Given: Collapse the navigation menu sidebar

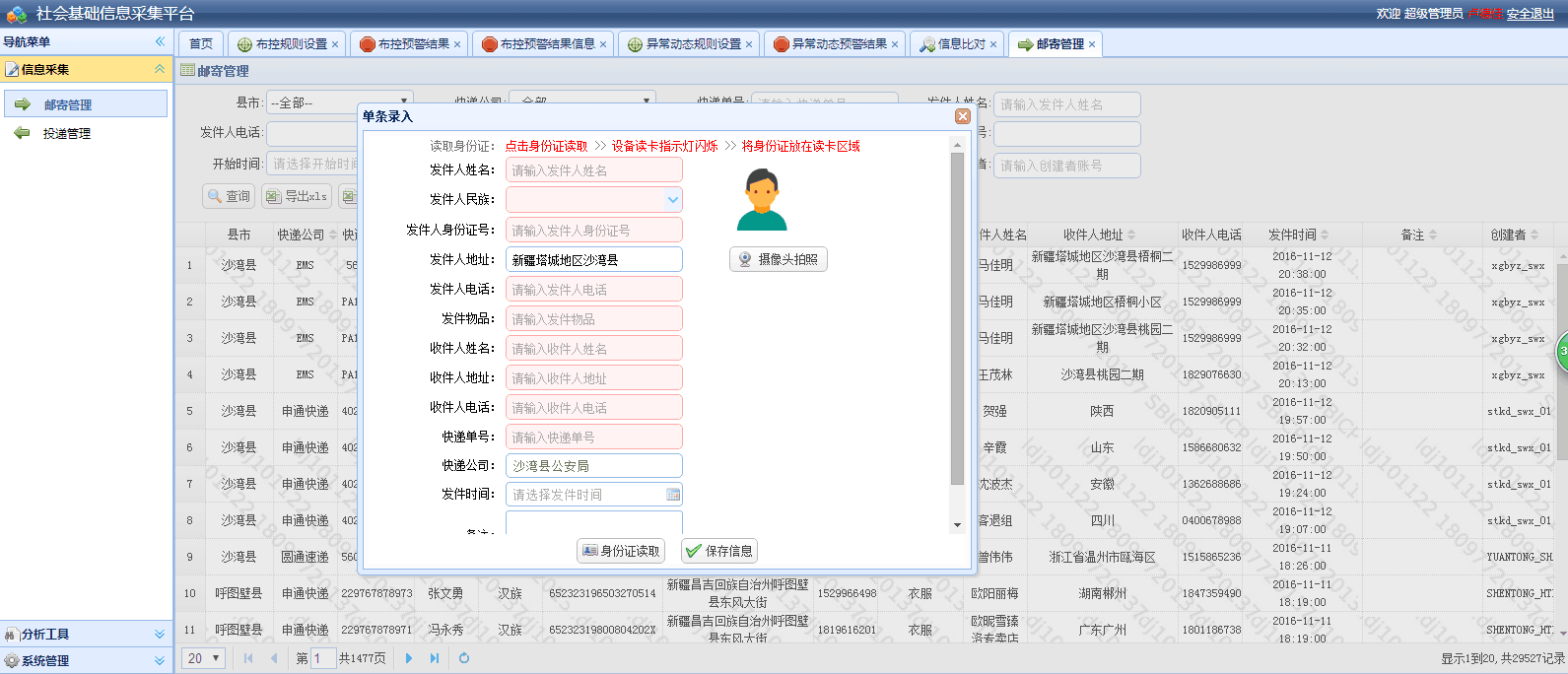Looking at the screenshot, I should pyautogui.click(x=160, y=41).
